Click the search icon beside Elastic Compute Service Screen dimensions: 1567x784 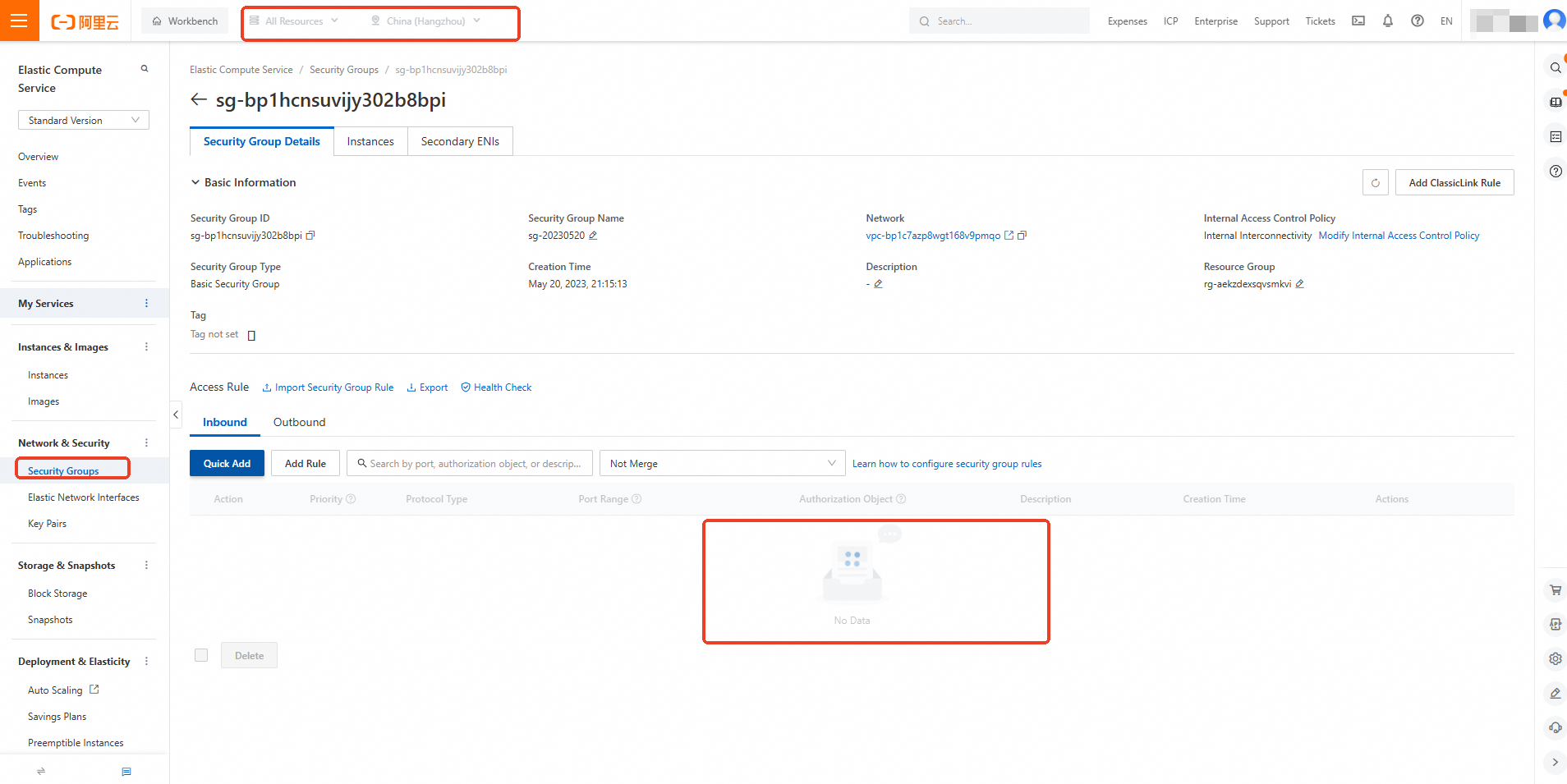(145, 69)
